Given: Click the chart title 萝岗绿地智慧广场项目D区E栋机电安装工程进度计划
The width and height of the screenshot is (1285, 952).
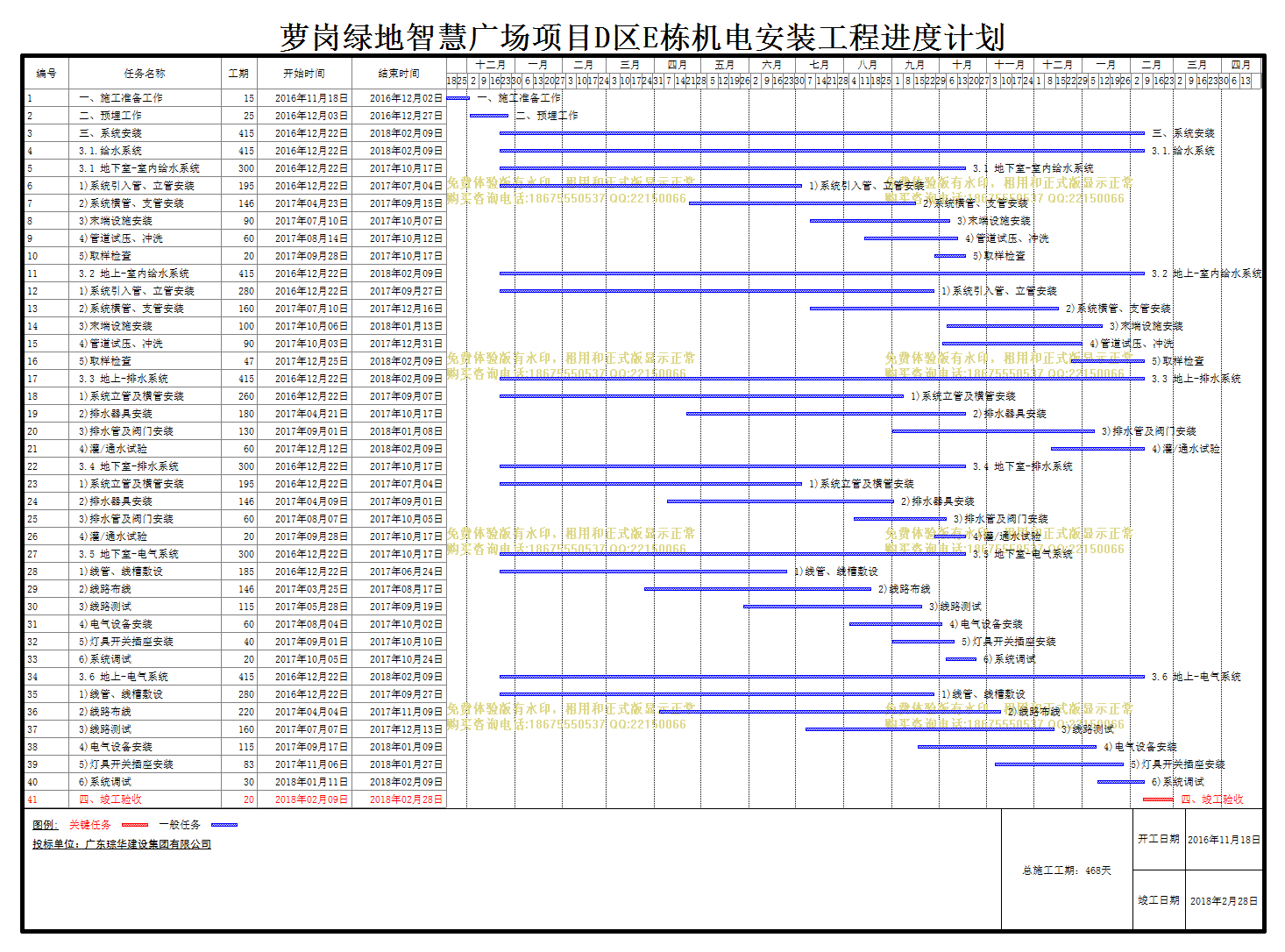Looking at the screenshot, I should click(x=642, y=38).
